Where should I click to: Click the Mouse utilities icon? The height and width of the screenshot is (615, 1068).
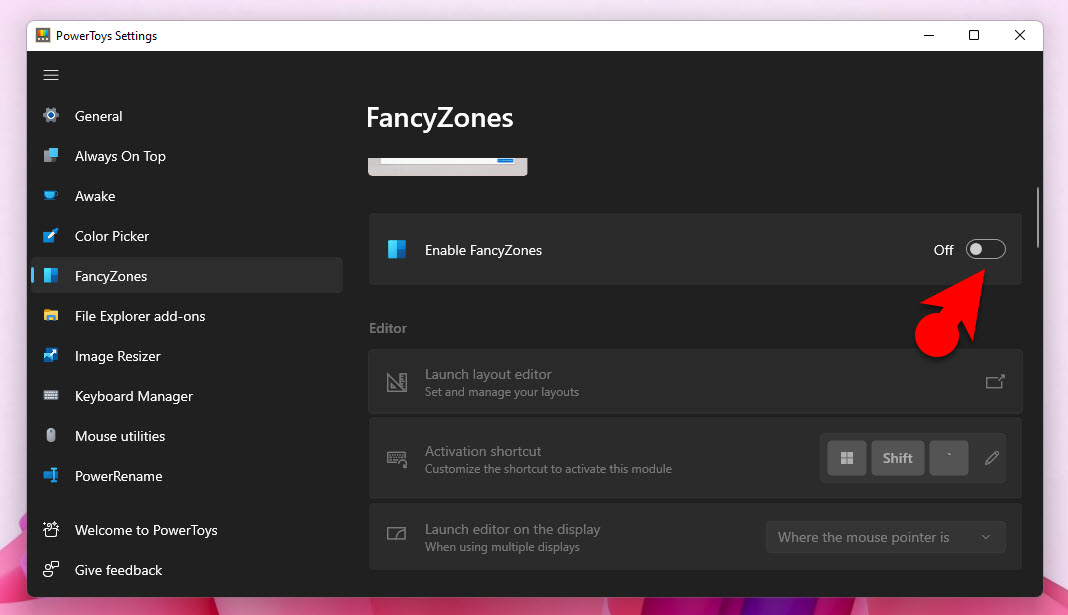(x=51, y=435)
